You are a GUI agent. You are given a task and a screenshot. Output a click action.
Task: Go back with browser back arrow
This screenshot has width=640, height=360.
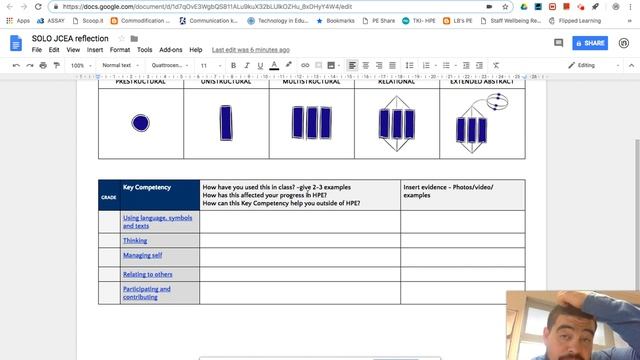pyautogui.click(x=10, y=7)
